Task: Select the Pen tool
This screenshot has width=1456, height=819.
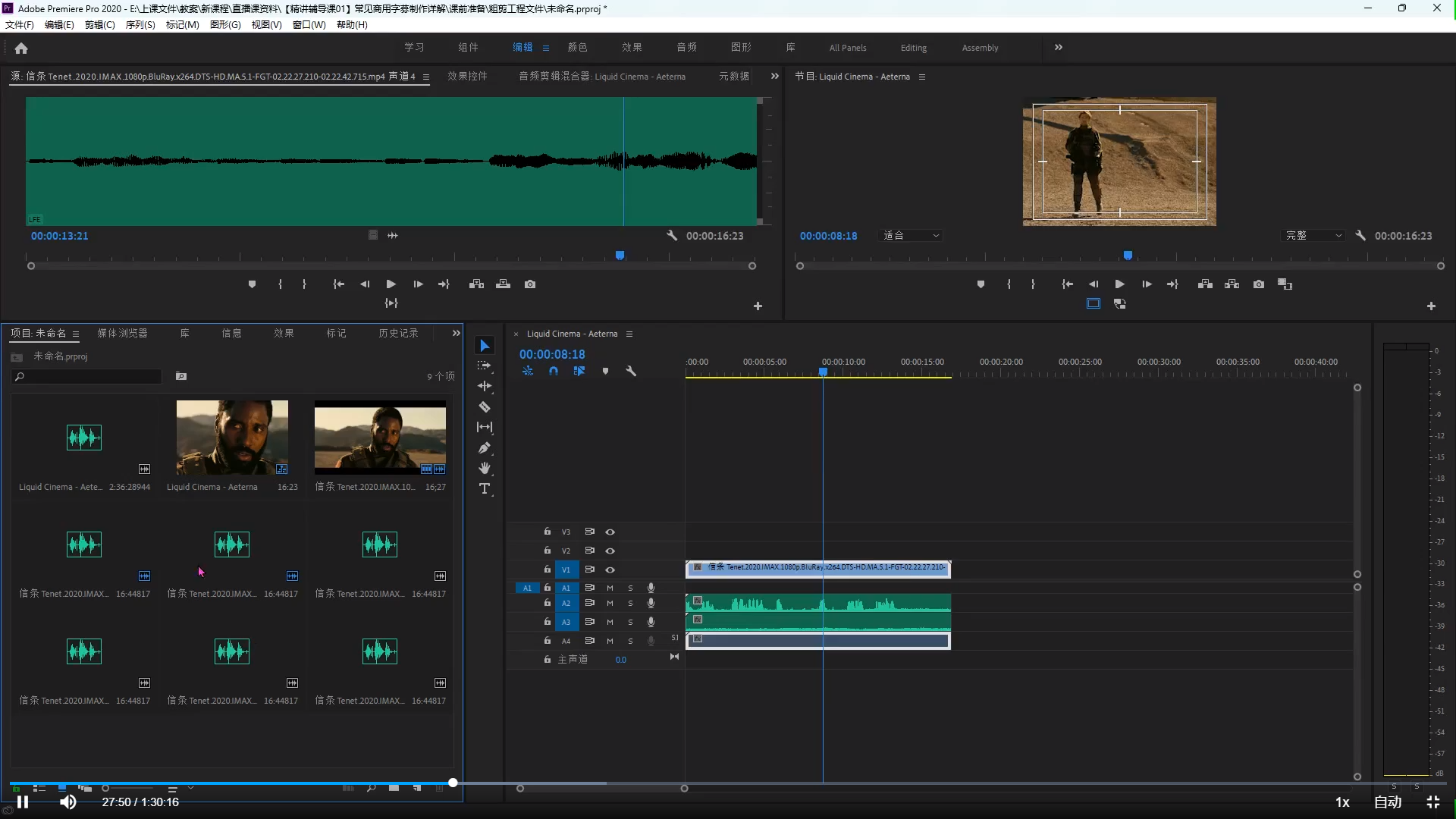Action: 485,448
